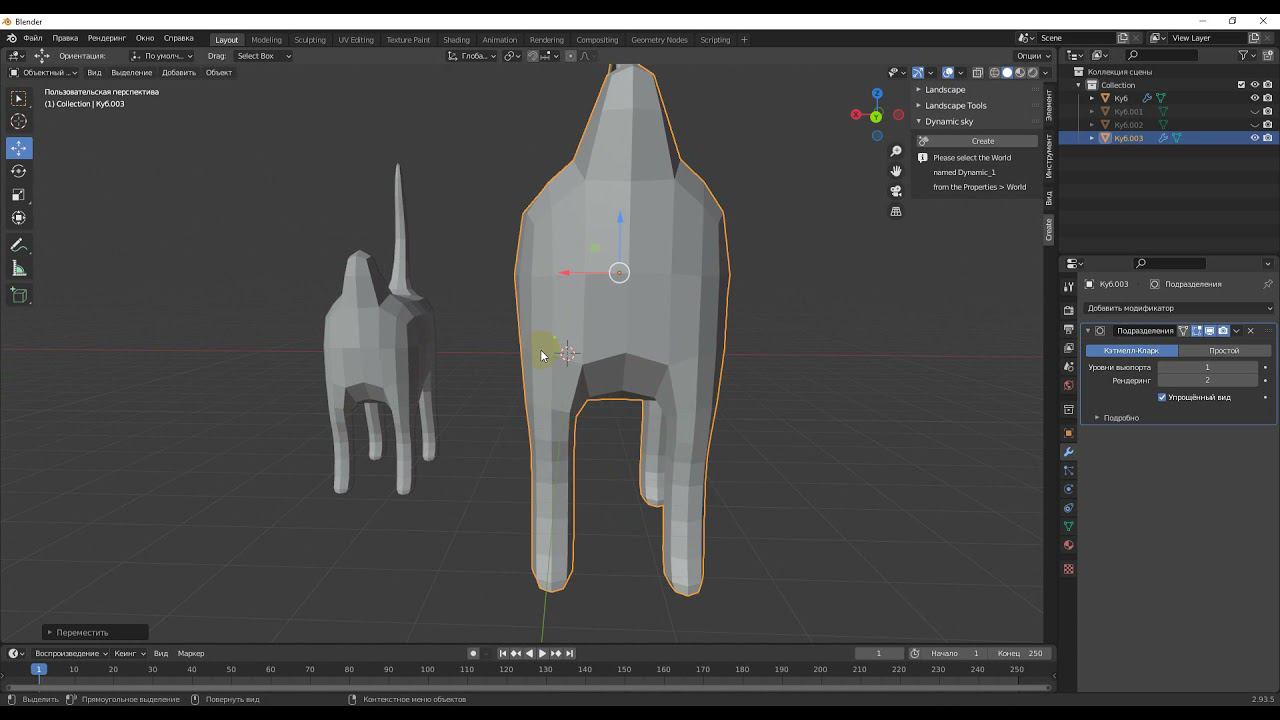The width and height of the screenshot is (1280, 720).
Task: Switch to the Sculpting workspace tab
Action: tap(309, 40)
